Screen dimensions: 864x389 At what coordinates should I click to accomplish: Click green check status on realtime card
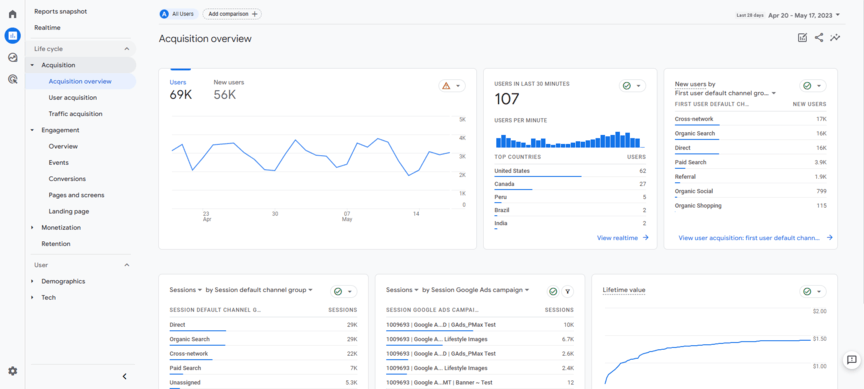627,85
